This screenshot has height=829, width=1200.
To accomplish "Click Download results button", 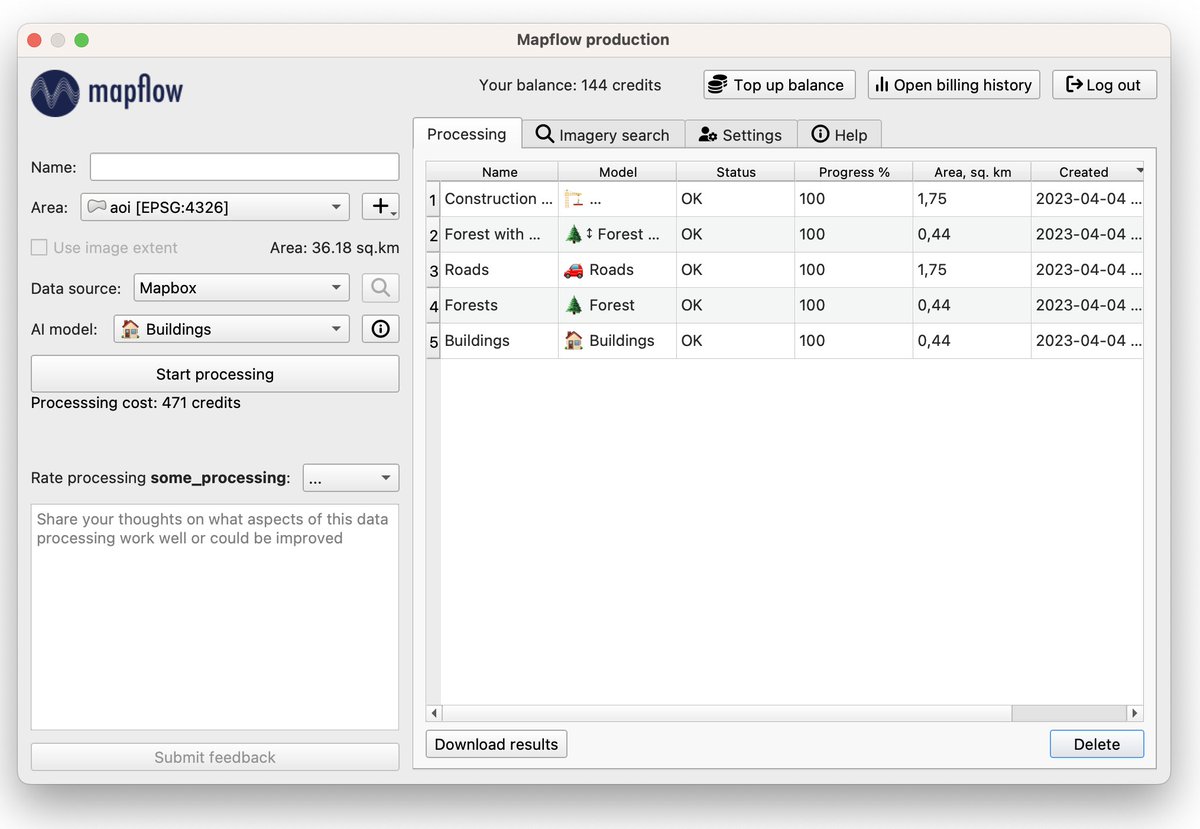I will pos(496,744).
